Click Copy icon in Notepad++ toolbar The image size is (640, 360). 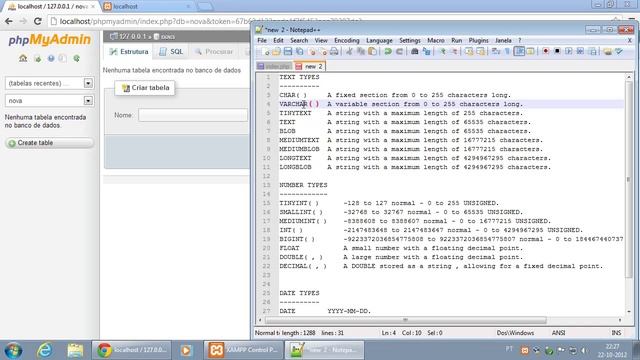tap(361, 51)
